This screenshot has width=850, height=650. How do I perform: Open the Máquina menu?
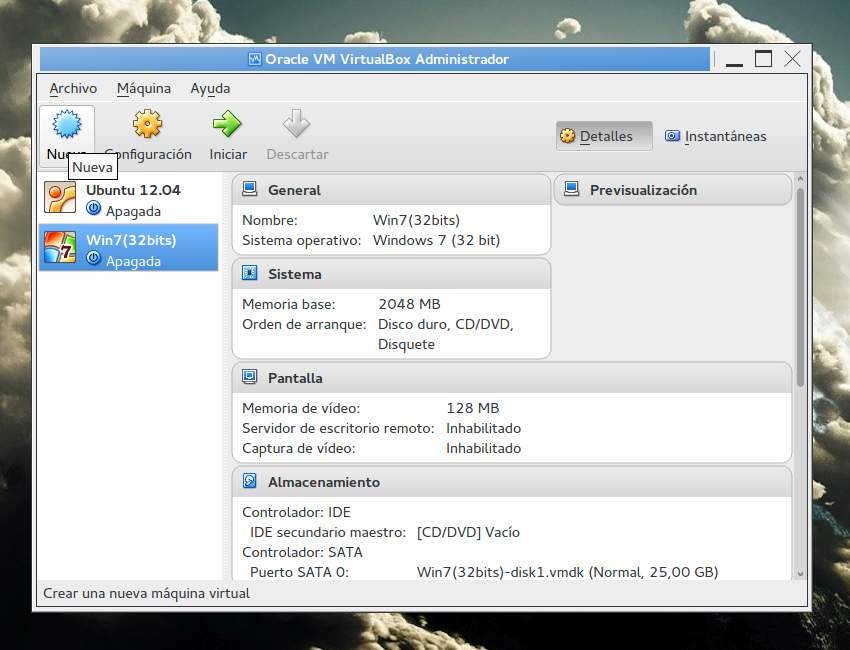tap(144, 88)
